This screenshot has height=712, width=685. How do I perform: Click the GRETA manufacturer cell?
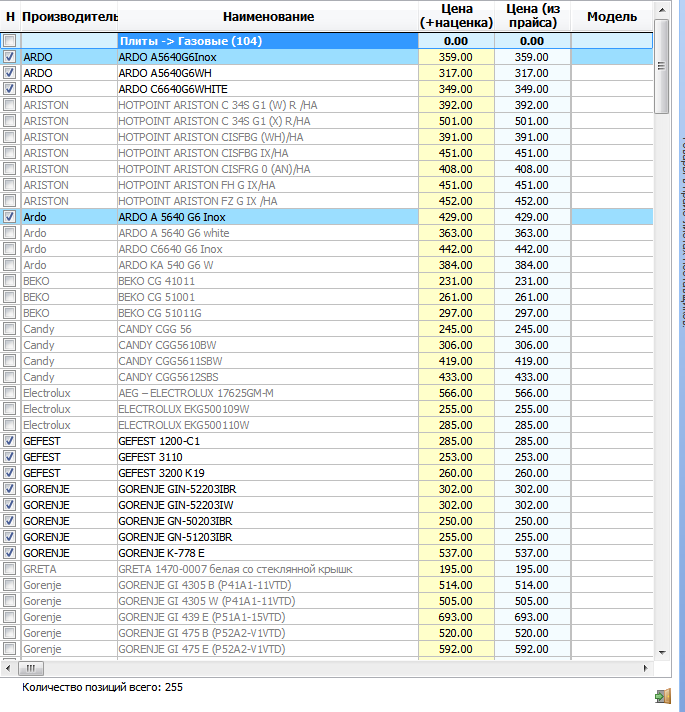[x=69, y=569]
